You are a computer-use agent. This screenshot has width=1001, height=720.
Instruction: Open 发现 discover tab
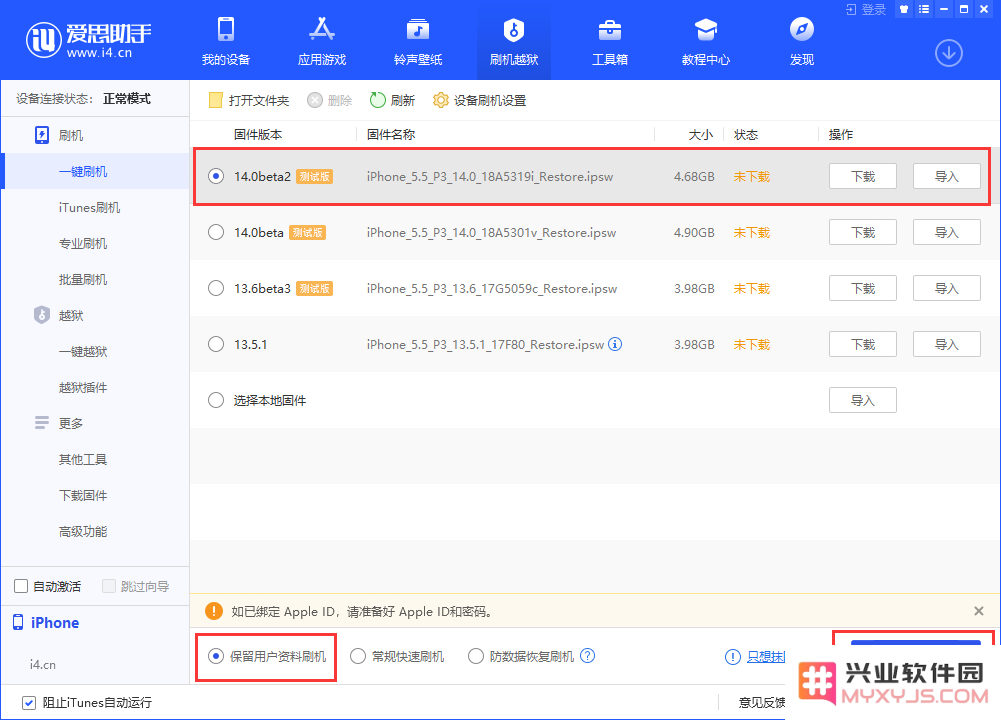click(802, 42)
